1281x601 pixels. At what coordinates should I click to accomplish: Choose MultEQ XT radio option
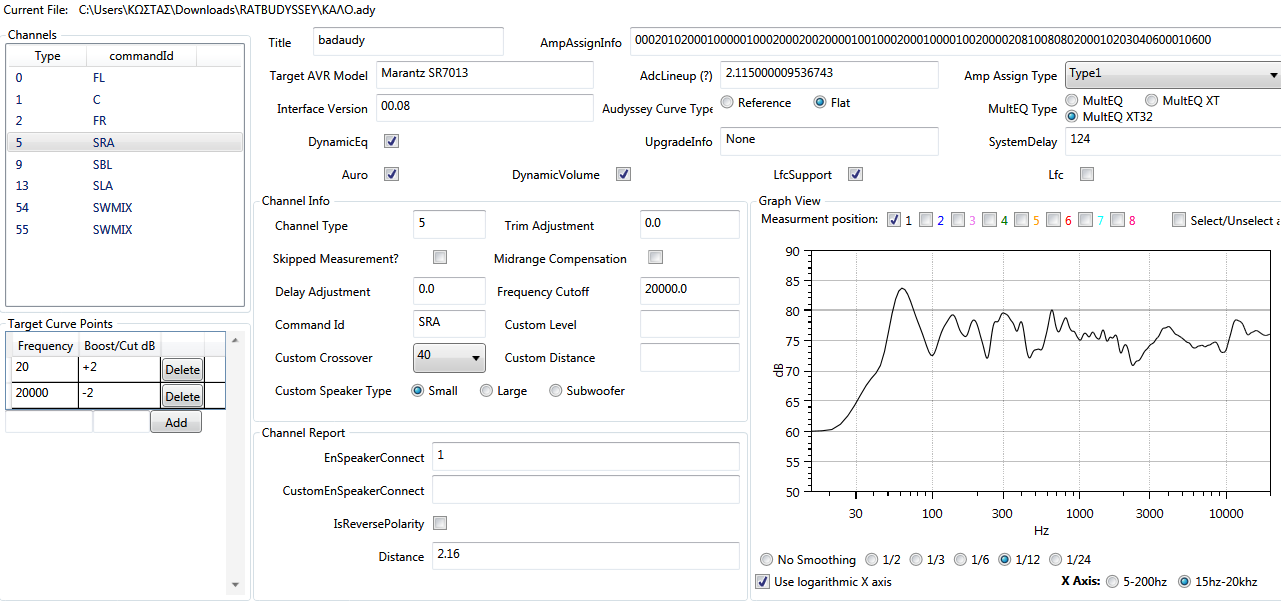click(x=1152, y=101)
